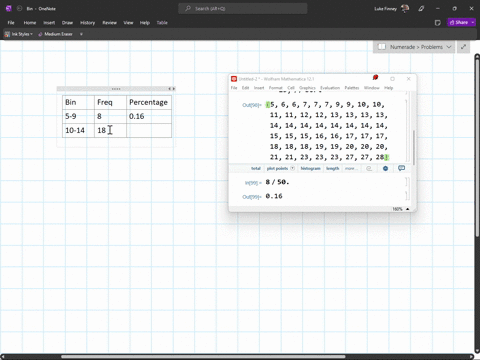Open the Mathematica File menu
The width and height of the screenshot is (480, 360).
[234, 88]
